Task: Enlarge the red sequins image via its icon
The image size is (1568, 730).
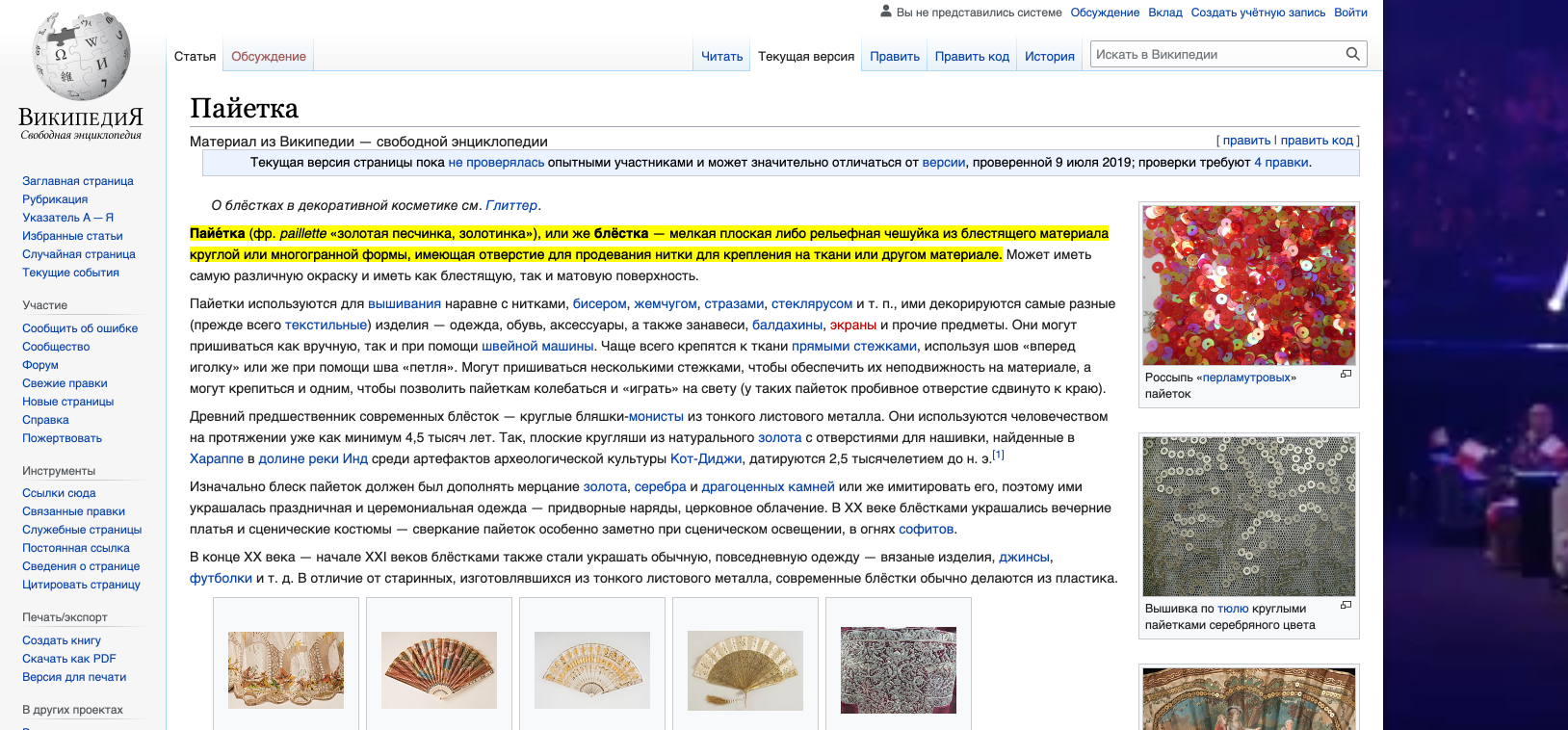Action: (x=1346, y=374)
